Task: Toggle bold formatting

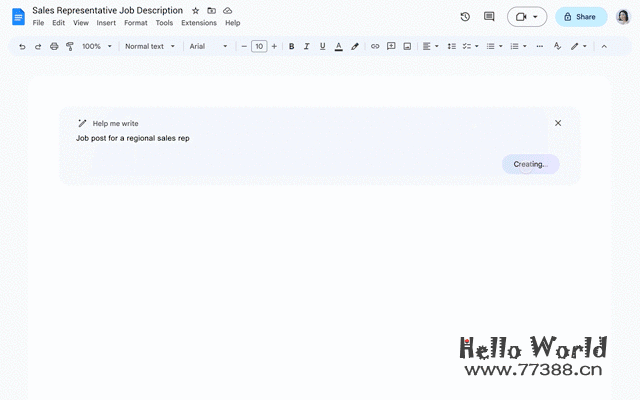Action: (291, 47)
